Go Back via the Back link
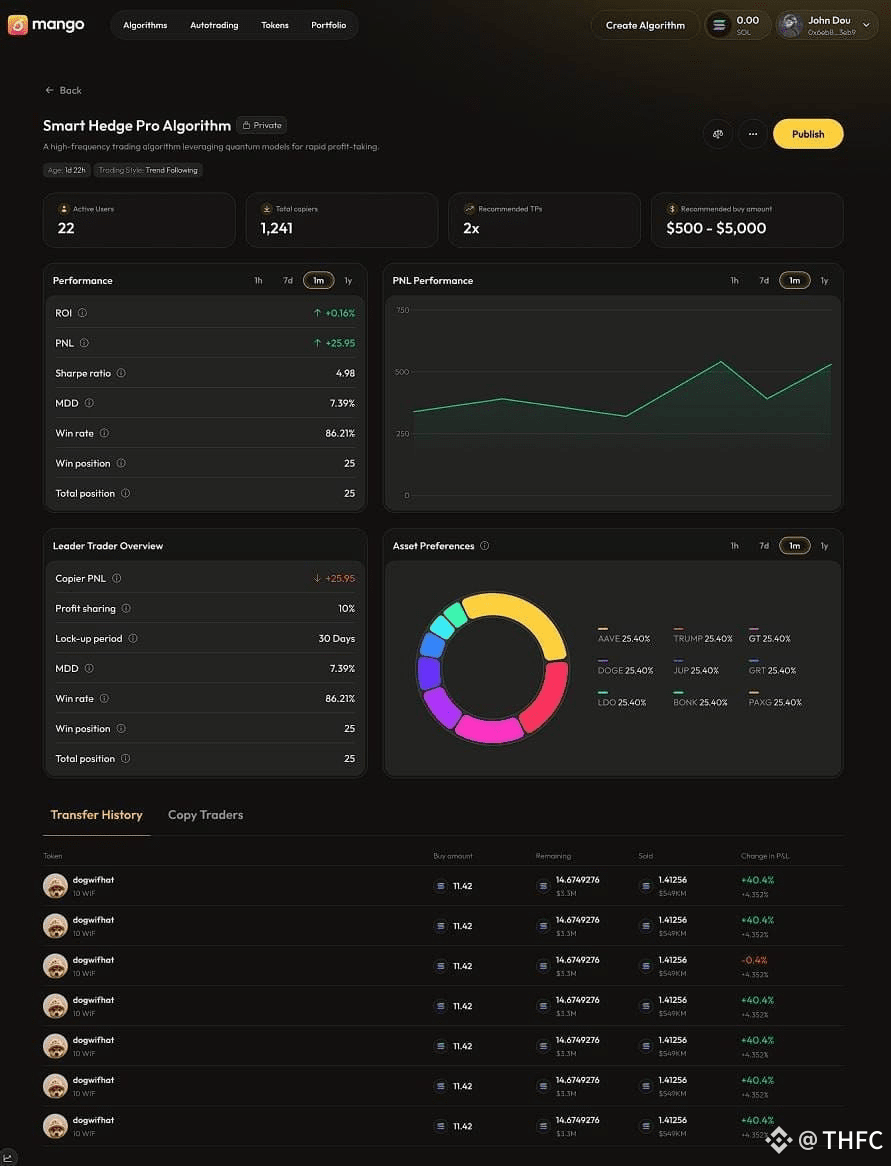 (x=63, y=90)
